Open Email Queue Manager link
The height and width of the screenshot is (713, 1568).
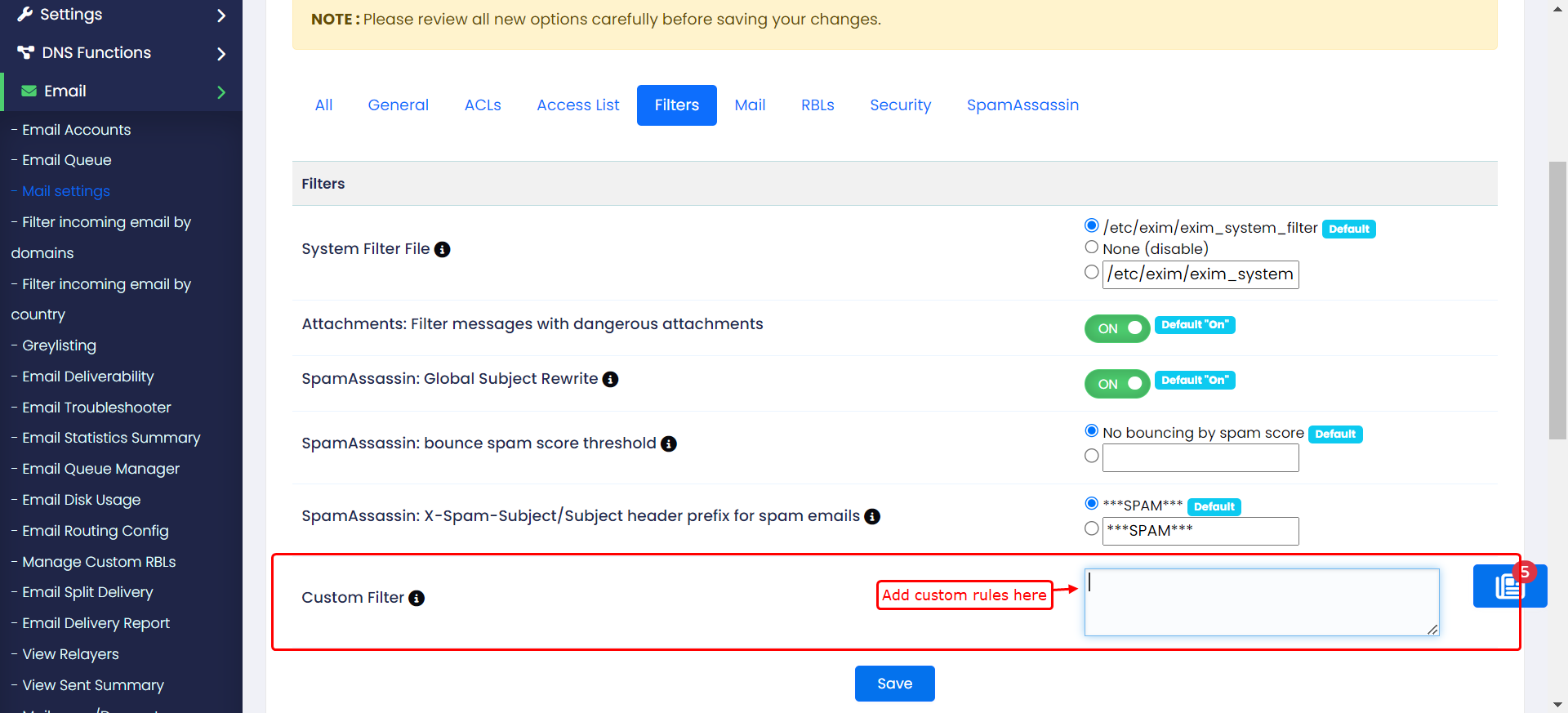(100, 469)
